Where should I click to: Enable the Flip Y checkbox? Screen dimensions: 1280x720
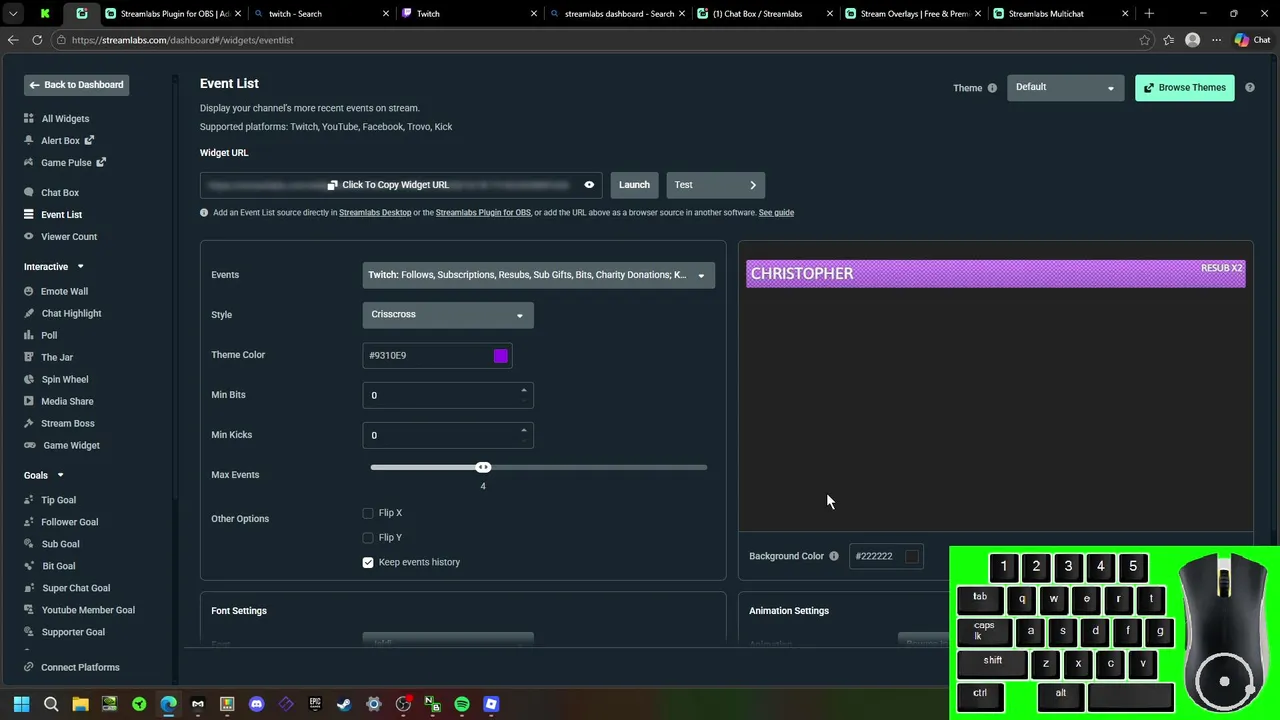pos(368,538)
